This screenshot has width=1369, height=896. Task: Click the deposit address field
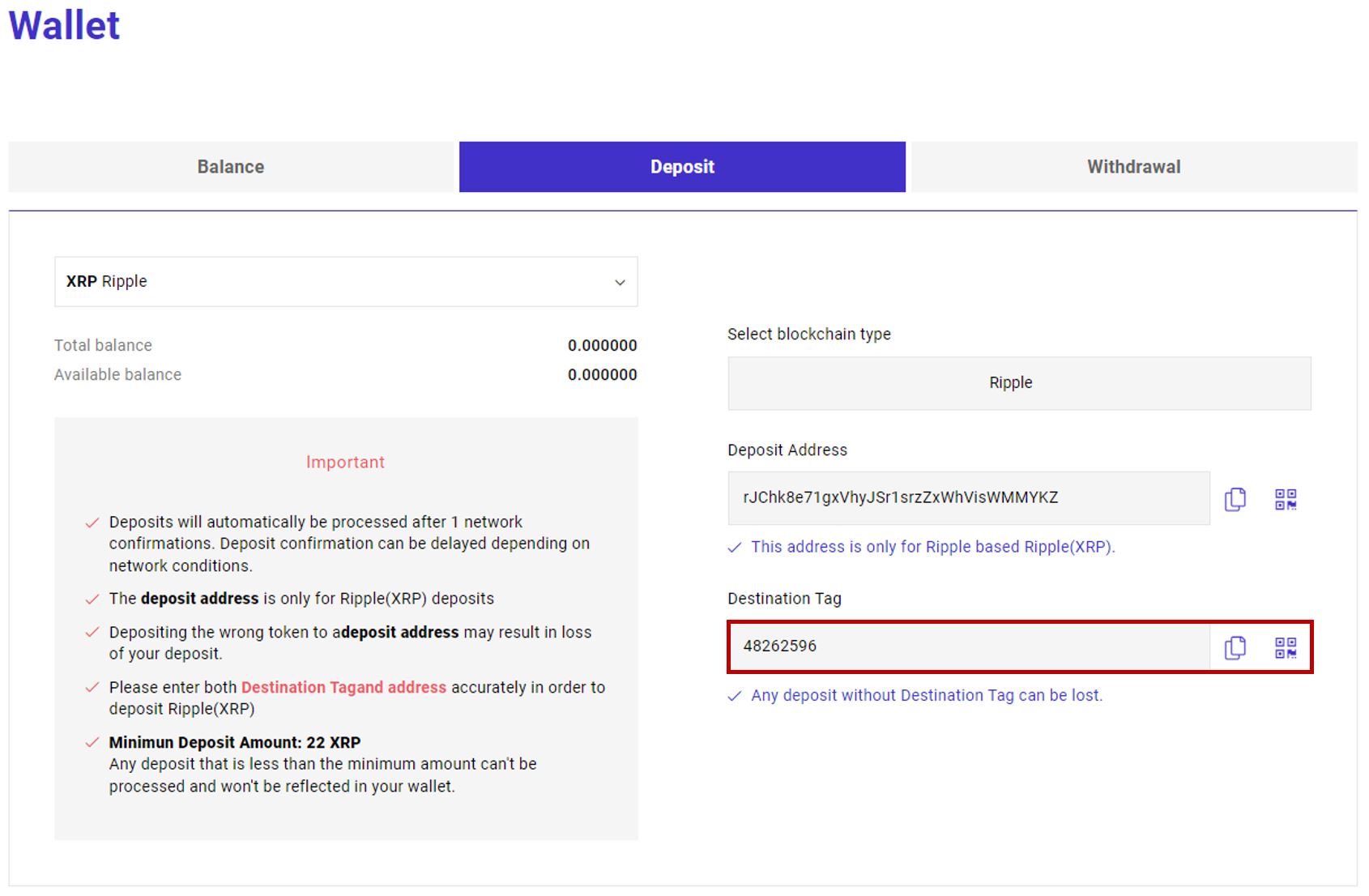click(969, 498)
